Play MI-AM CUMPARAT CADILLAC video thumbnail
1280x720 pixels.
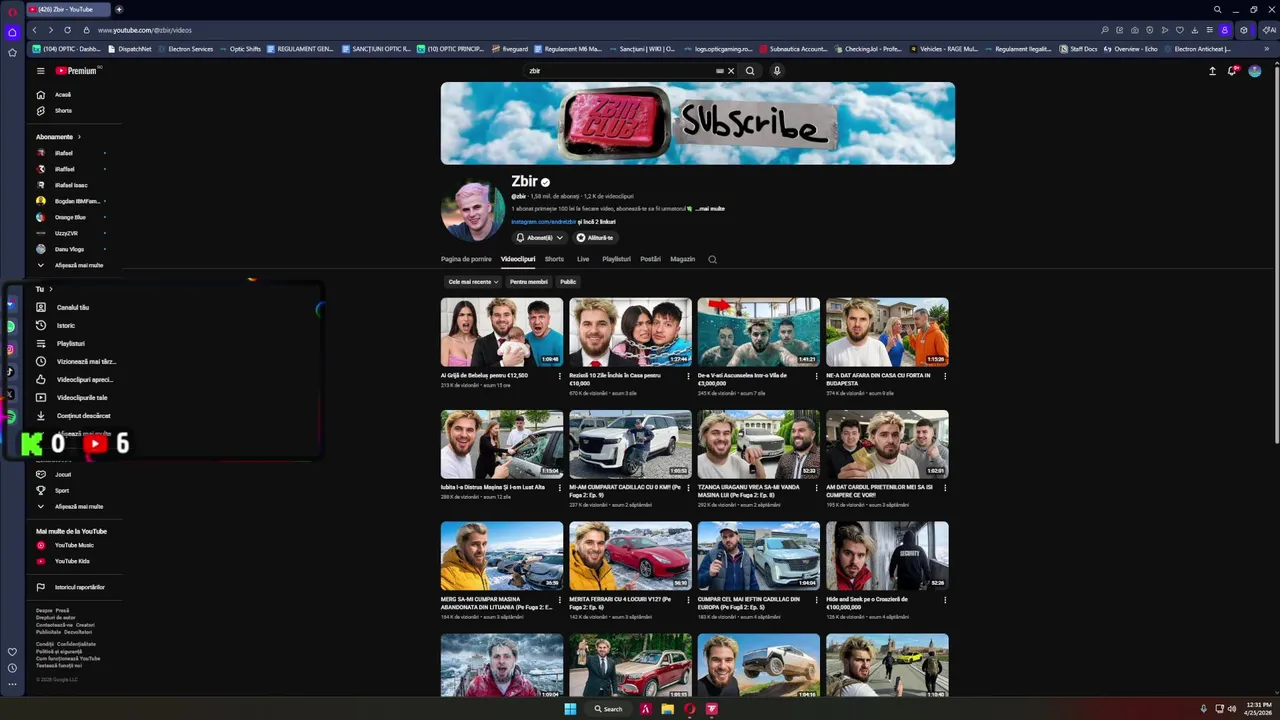click(630, 444)
